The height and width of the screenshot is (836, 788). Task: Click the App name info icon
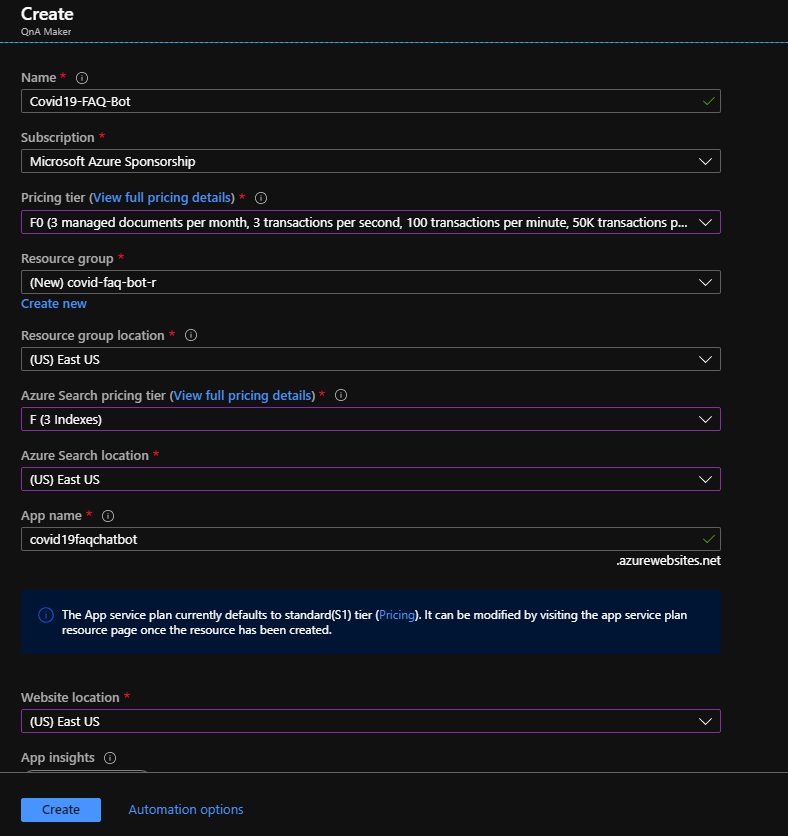(x=108, y=516)
